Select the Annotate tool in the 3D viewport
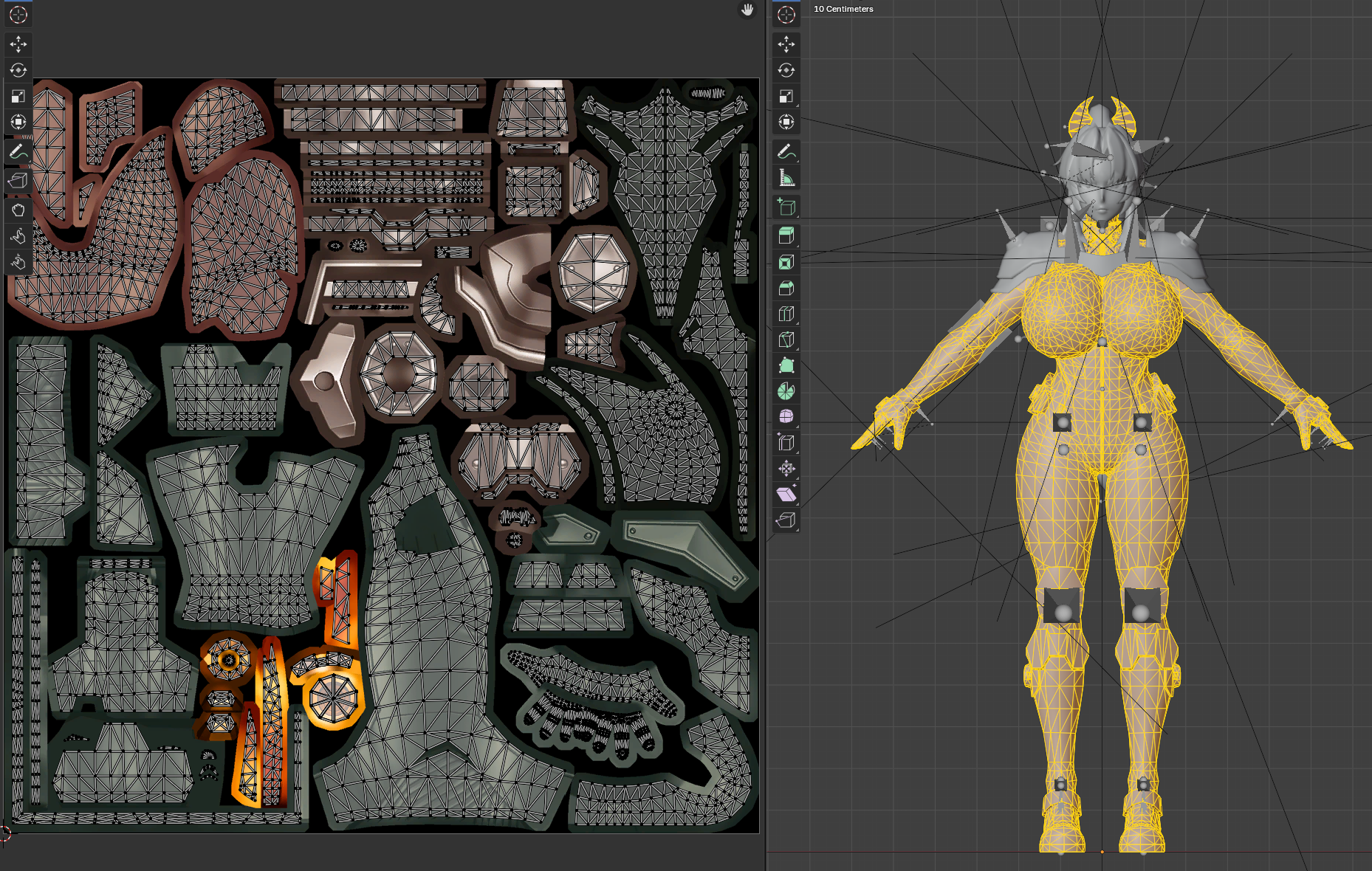Viewport: 1372px width, 871px height. (x=786, y=152)
